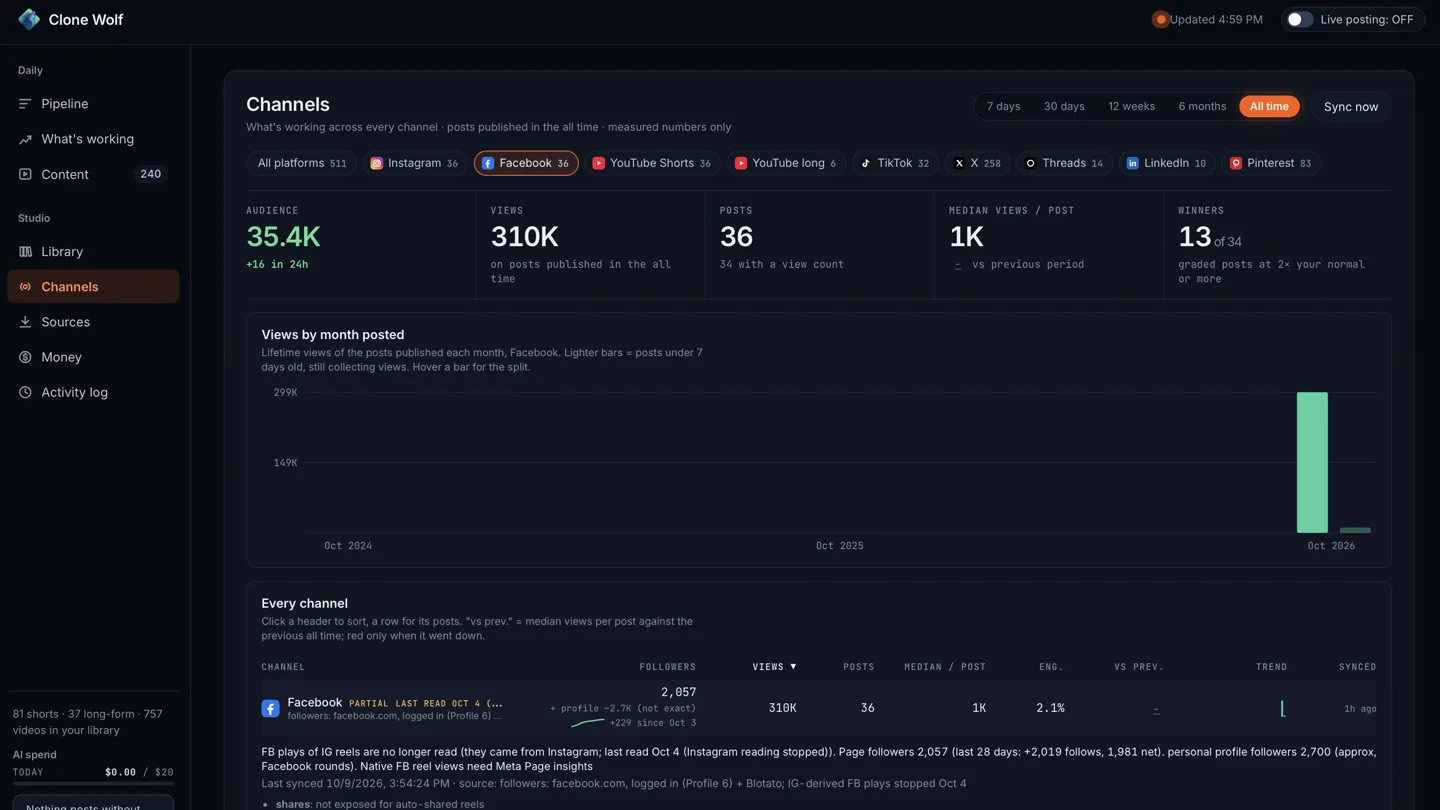
Task: Select the 30 days range option
Action: point(1064,106)
